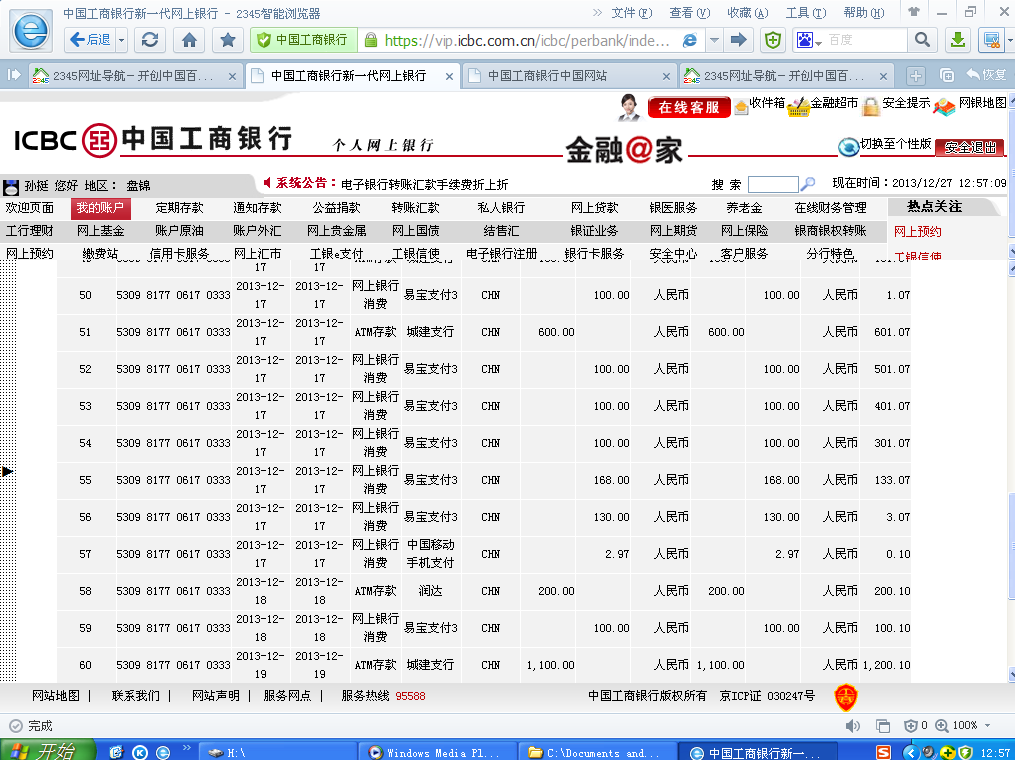Toggle the sound speaker icon in status bar
Screen dimensions: 1015x760
[910, 725]
